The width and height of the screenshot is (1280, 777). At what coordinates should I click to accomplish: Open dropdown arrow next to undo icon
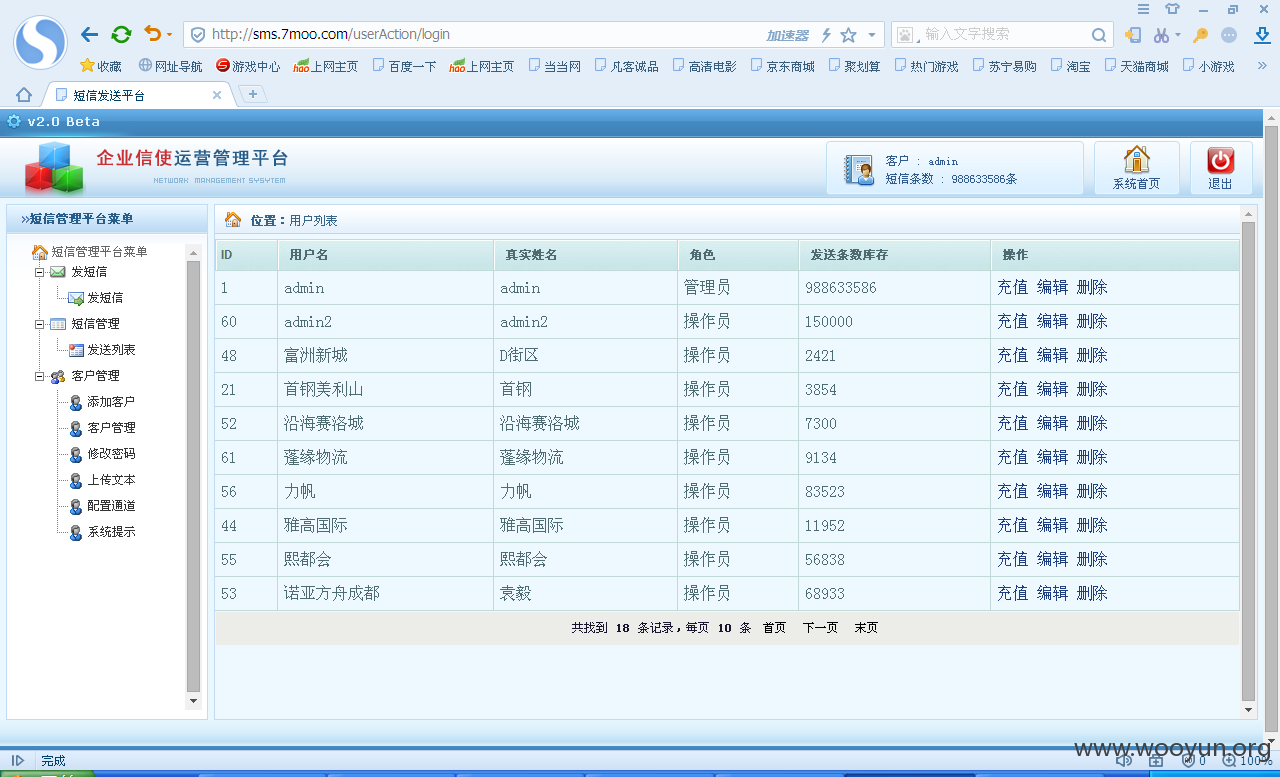point(169,35)
